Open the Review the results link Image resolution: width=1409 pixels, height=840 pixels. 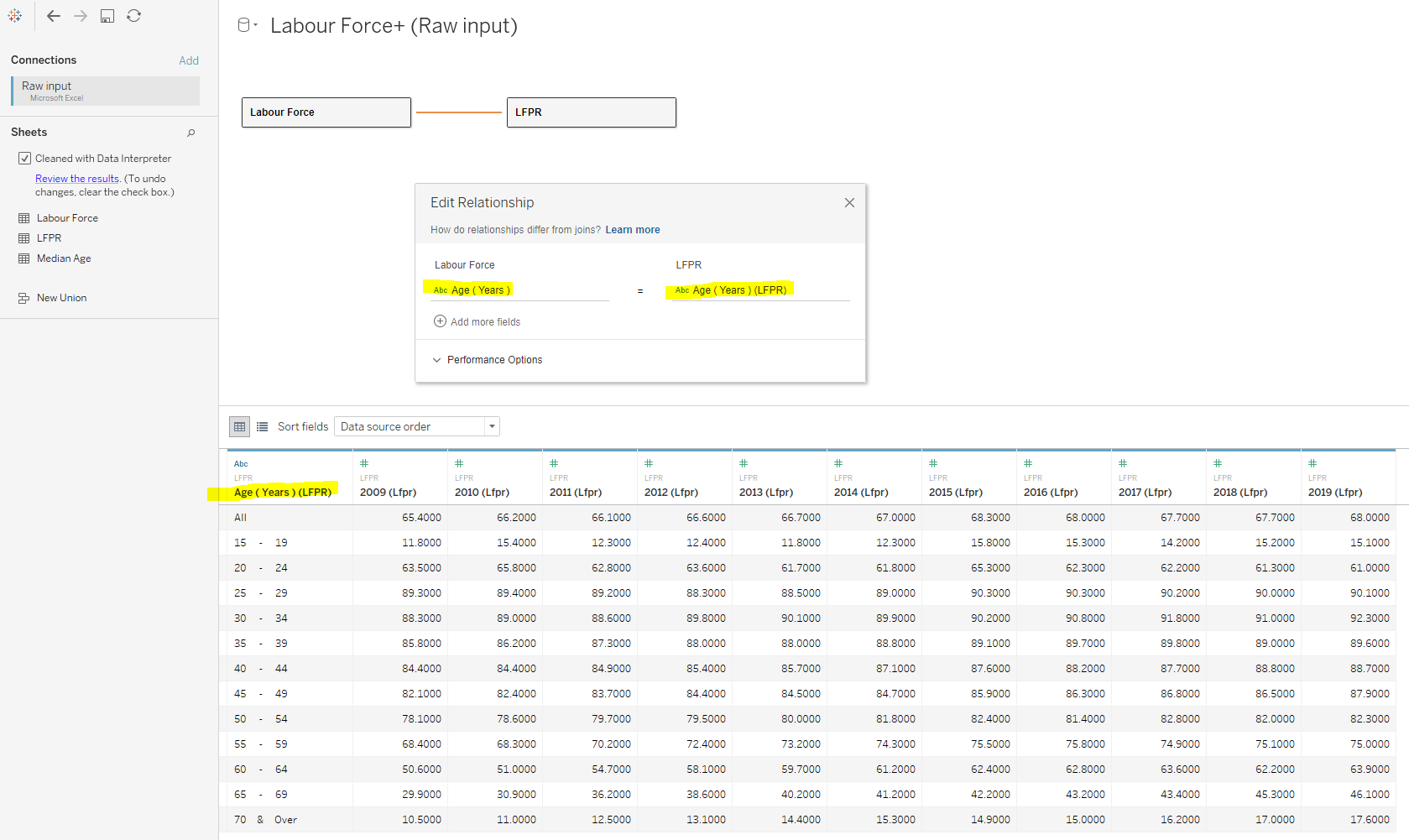[76, 178]
